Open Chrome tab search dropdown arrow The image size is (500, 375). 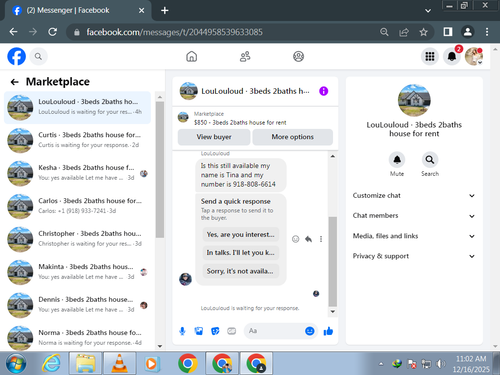(x=428, y=11)
